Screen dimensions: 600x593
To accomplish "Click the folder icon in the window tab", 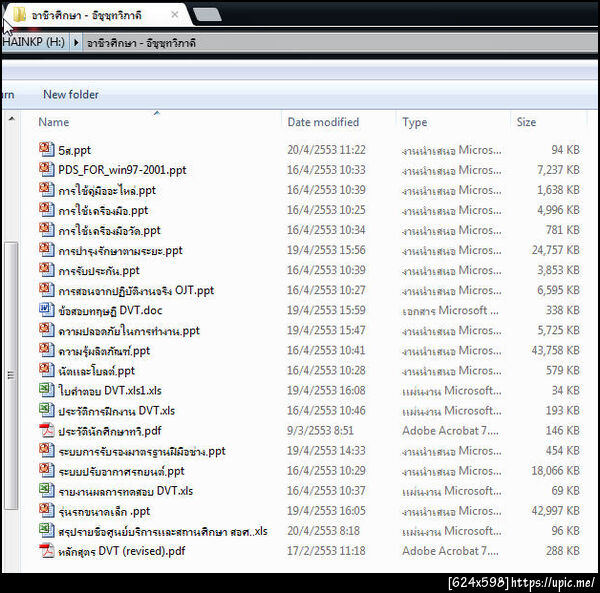I will 19,15.
